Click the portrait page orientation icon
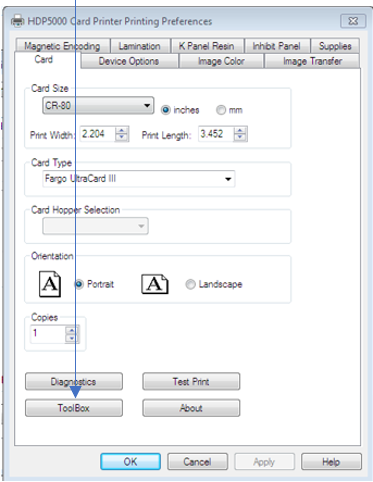 coord(50,284)
